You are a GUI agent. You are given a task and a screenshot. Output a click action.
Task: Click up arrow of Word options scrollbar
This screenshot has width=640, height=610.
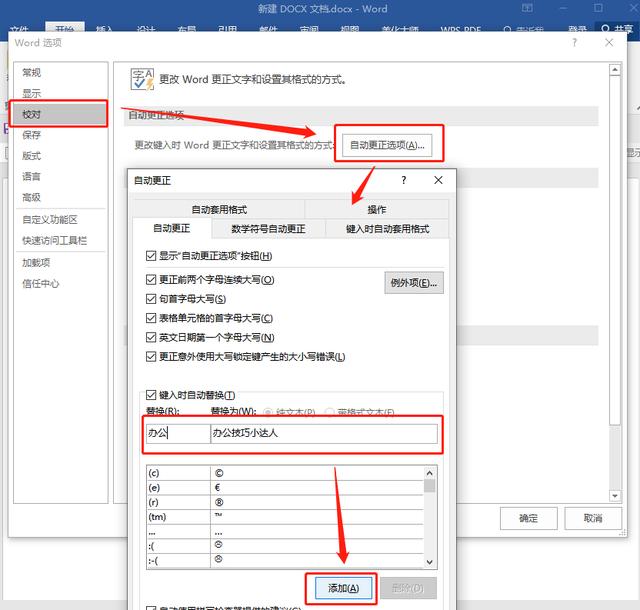click(x=615, y=70)
